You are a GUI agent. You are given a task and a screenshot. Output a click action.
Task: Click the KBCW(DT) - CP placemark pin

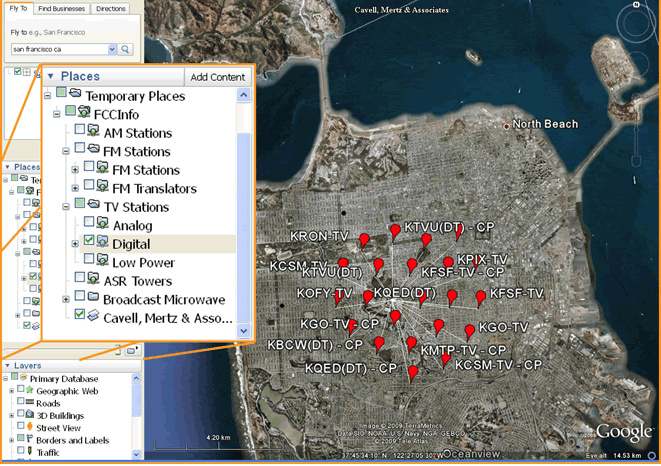(x=379, y=344)
